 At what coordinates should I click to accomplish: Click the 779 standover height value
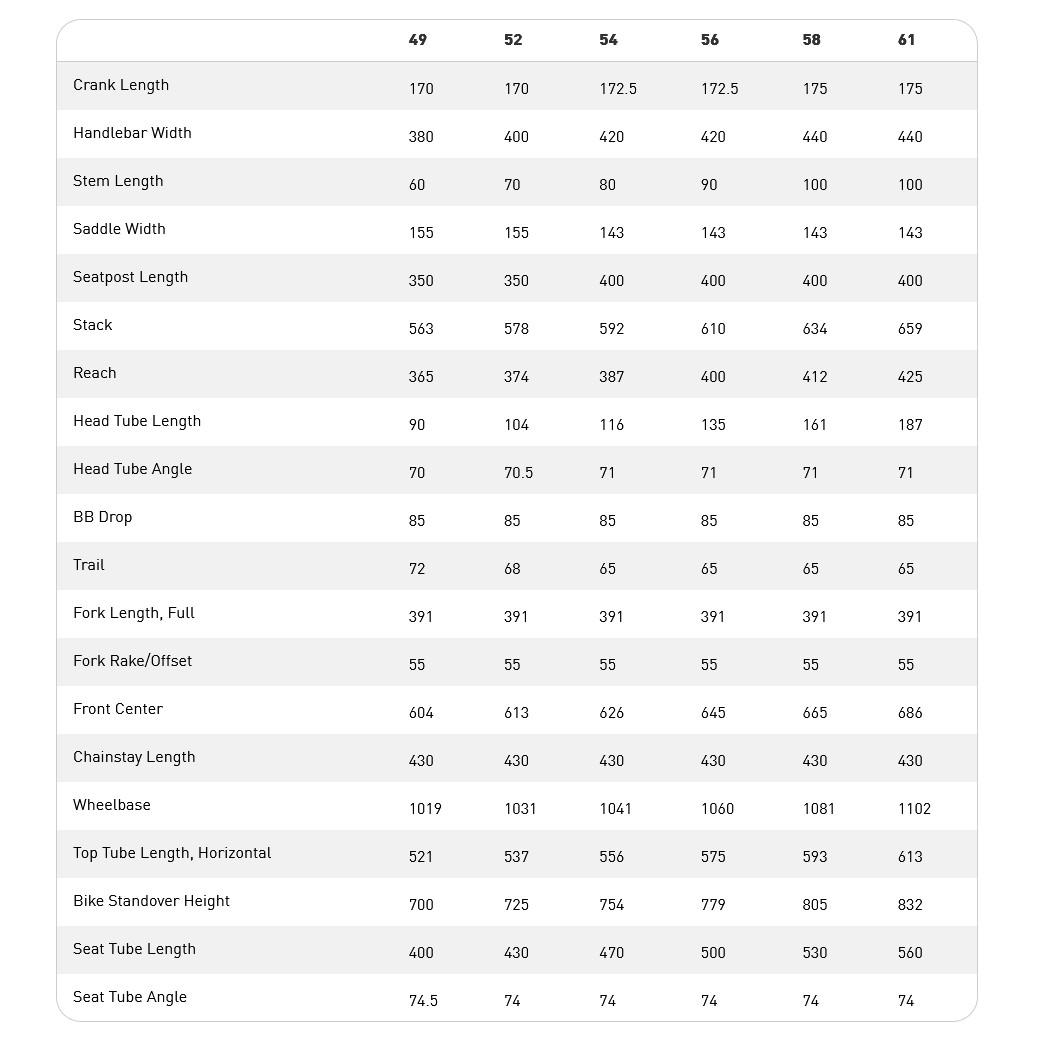(713, 905)
